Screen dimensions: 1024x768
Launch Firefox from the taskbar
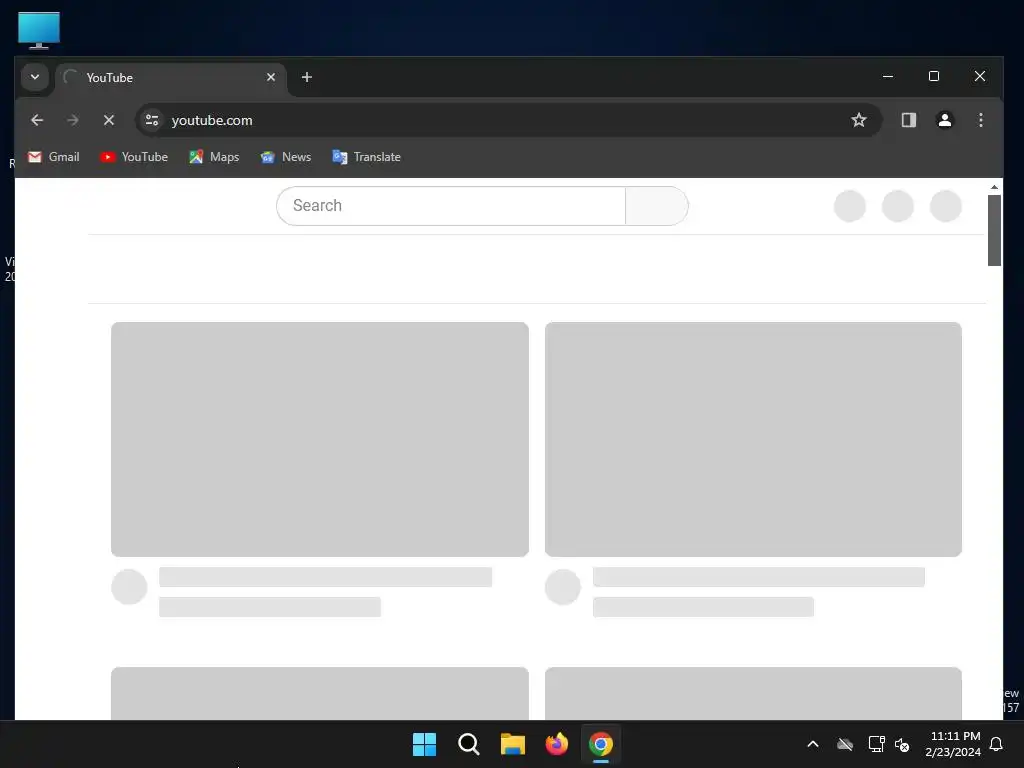point(556,744)
